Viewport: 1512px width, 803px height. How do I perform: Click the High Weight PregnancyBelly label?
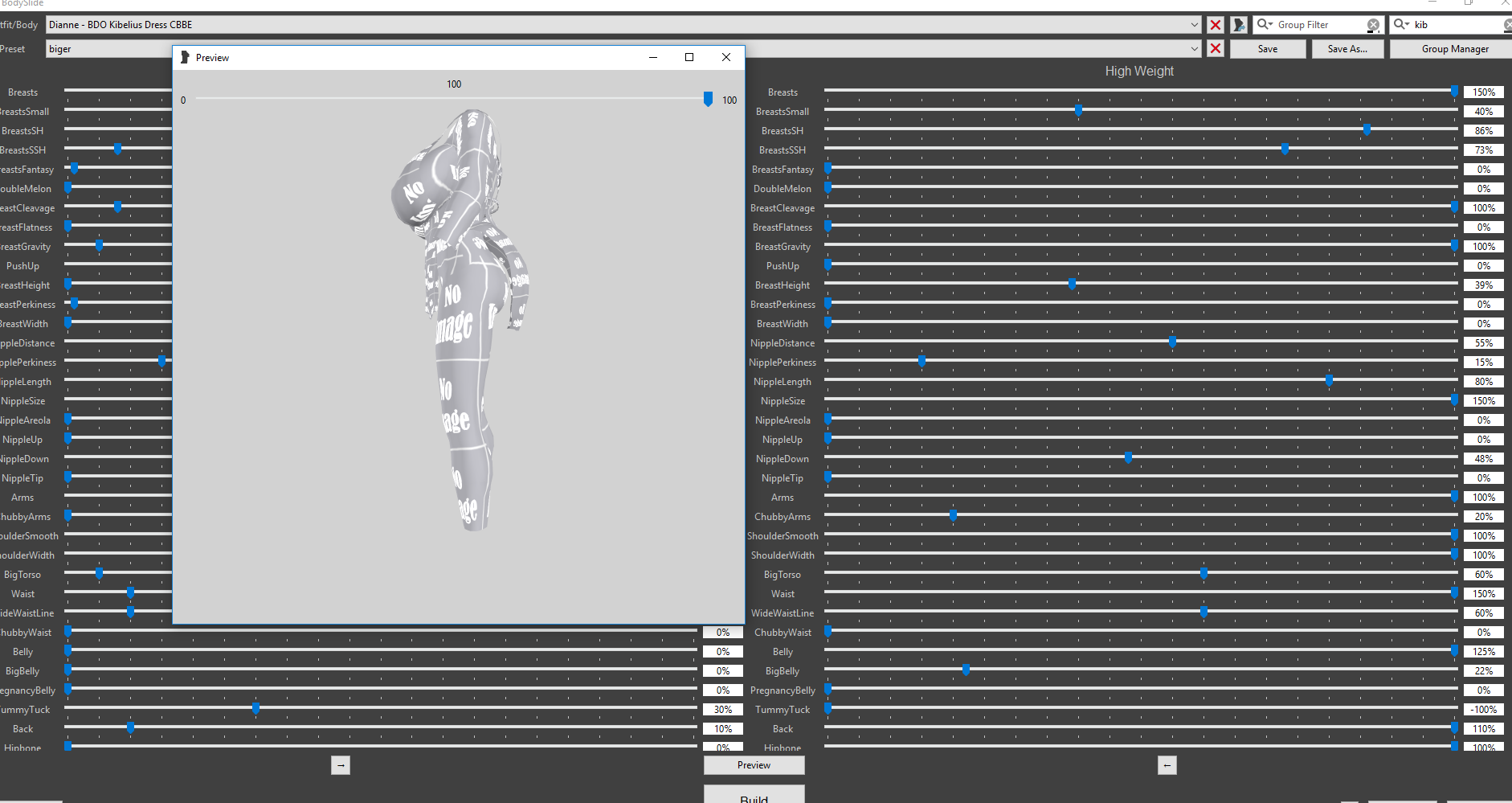(x=783, y=690)
